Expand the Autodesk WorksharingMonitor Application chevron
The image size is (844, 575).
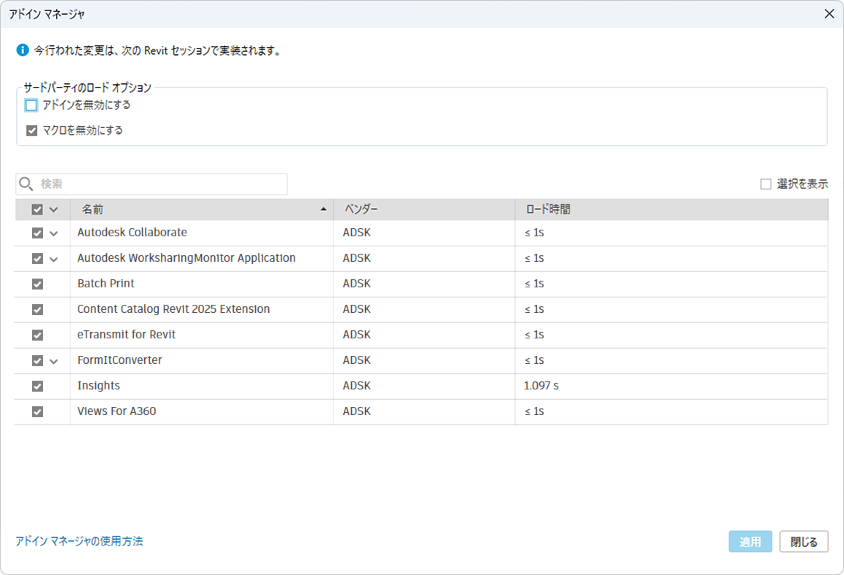tap(53, 259)
